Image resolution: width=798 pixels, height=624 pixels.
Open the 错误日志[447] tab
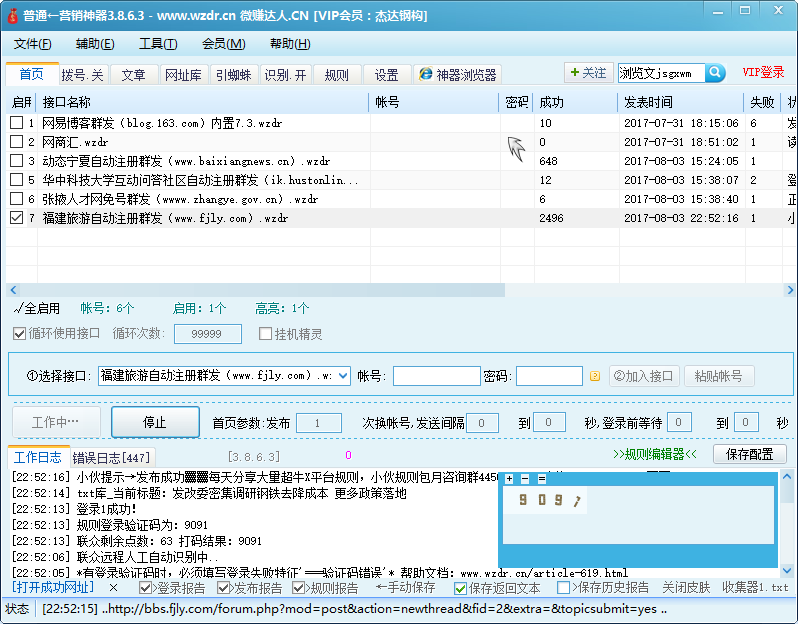point(111,458)
